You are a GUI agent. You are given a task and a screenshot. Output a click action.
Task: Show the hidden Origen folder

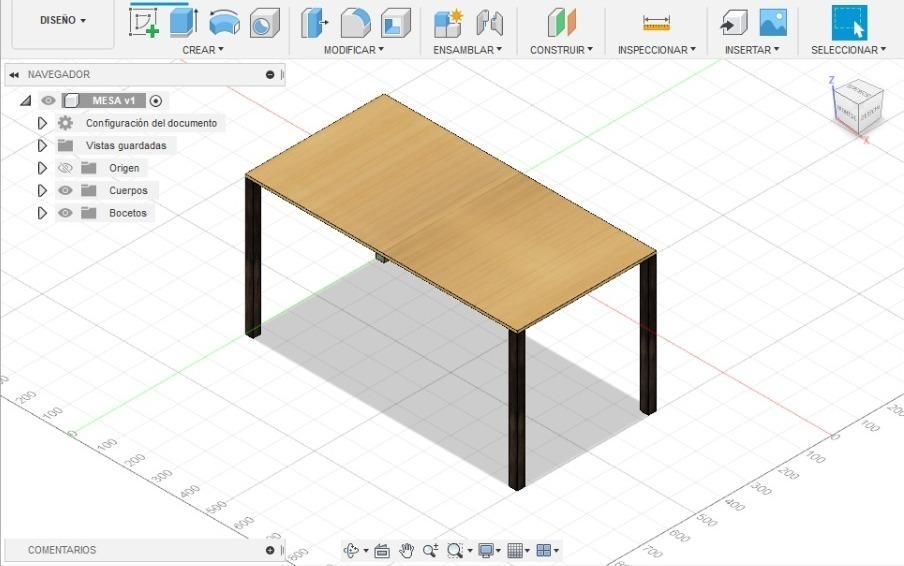(x=65, y=168)
